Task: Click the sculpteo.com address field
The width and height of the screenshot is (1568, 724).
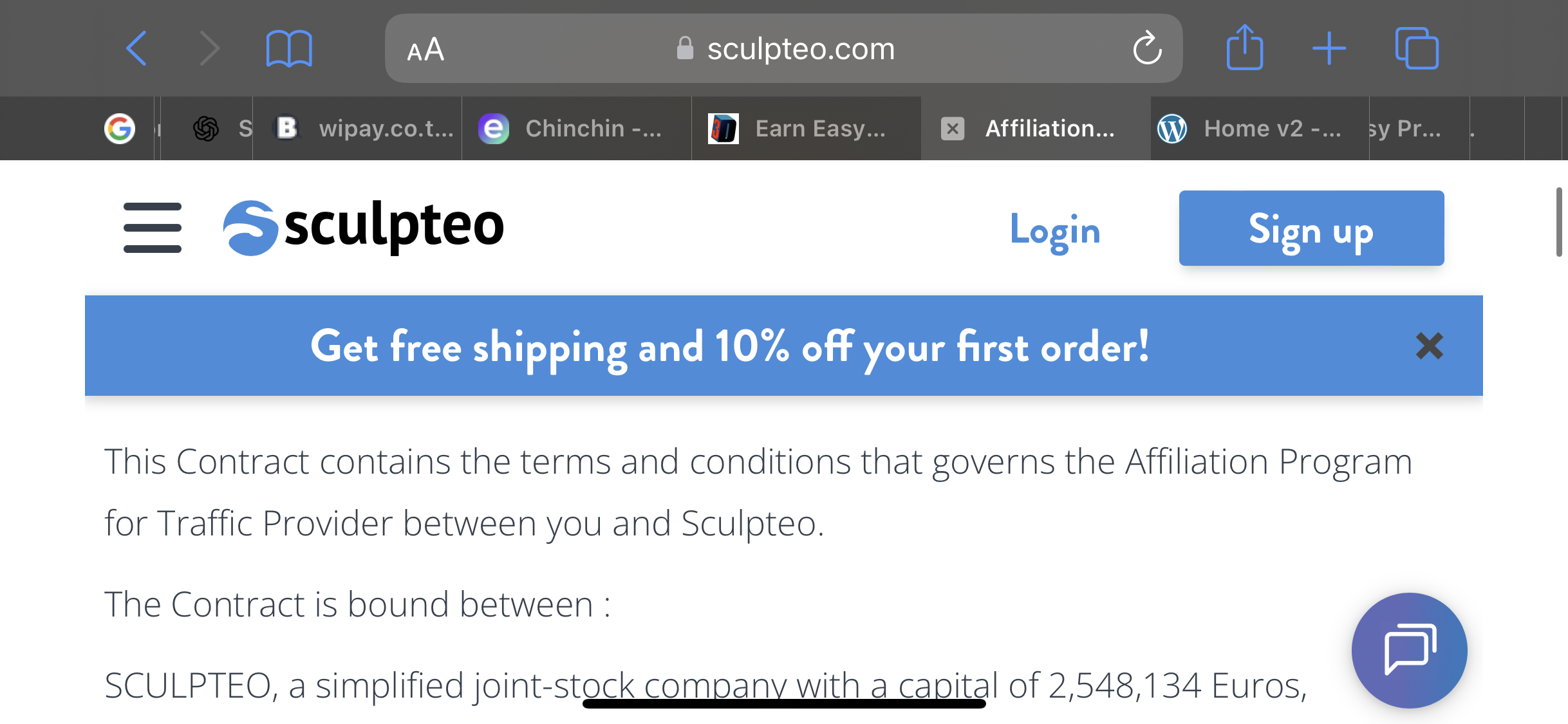Action: pos(783,48)
